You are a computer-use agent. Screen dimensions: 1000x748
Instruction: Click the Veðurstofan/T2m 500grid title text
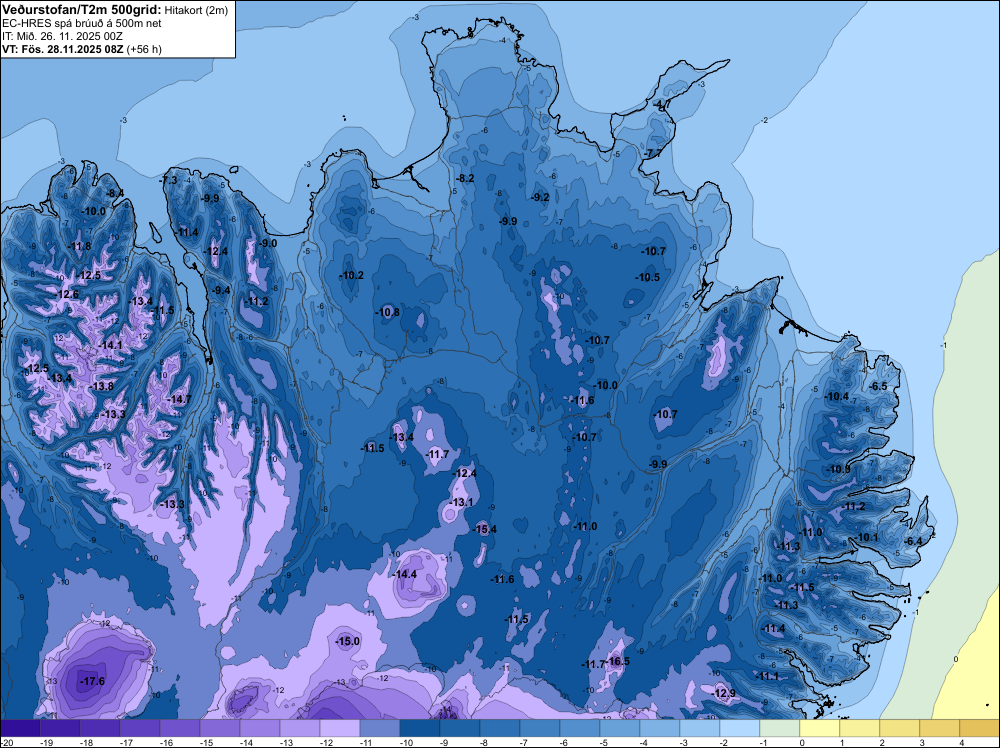(x=81, y=9)
